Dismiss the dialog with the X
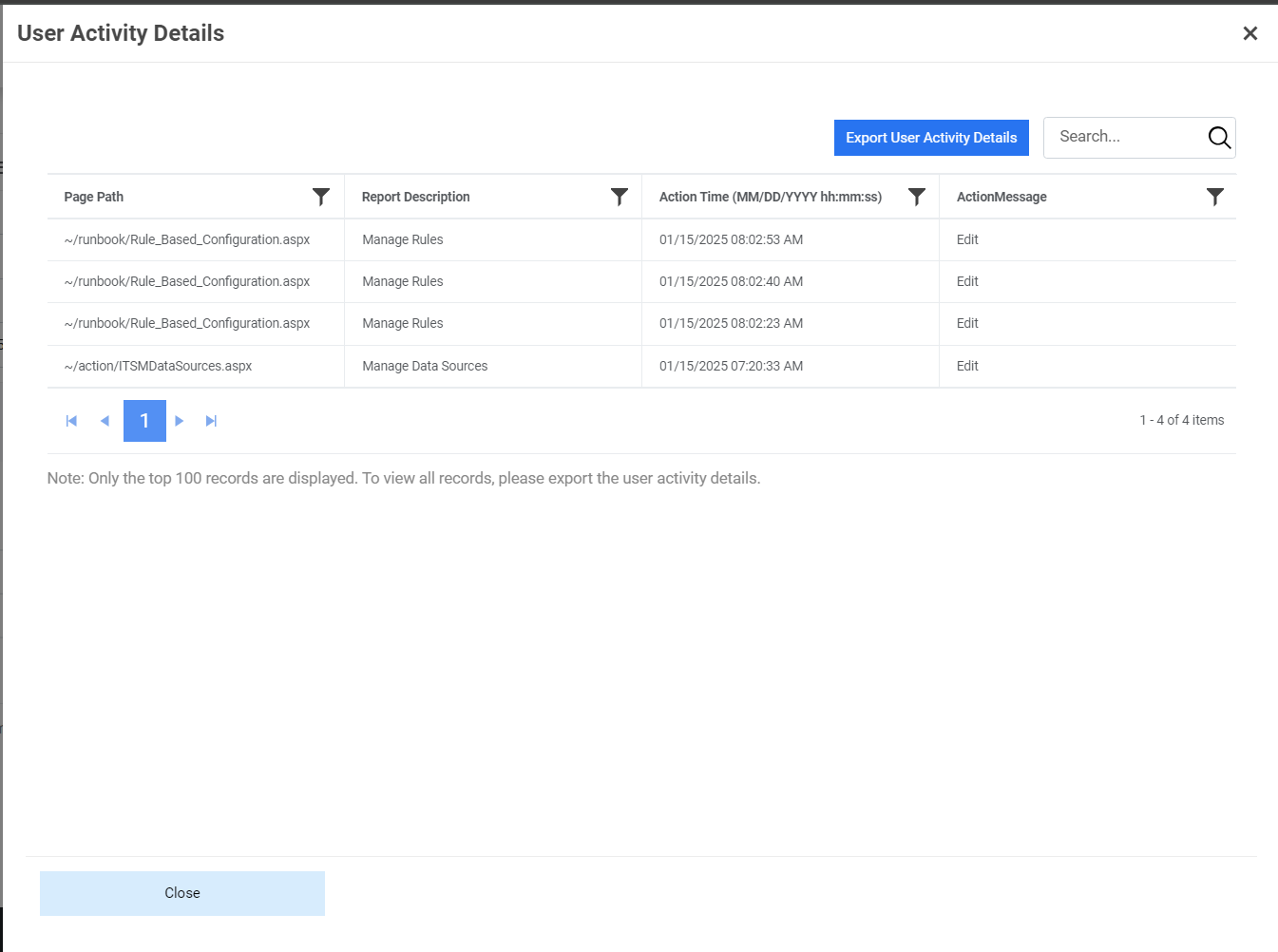Image resolution: width=1278 pixels, height=952 pixels. (x=1250, y=33)
